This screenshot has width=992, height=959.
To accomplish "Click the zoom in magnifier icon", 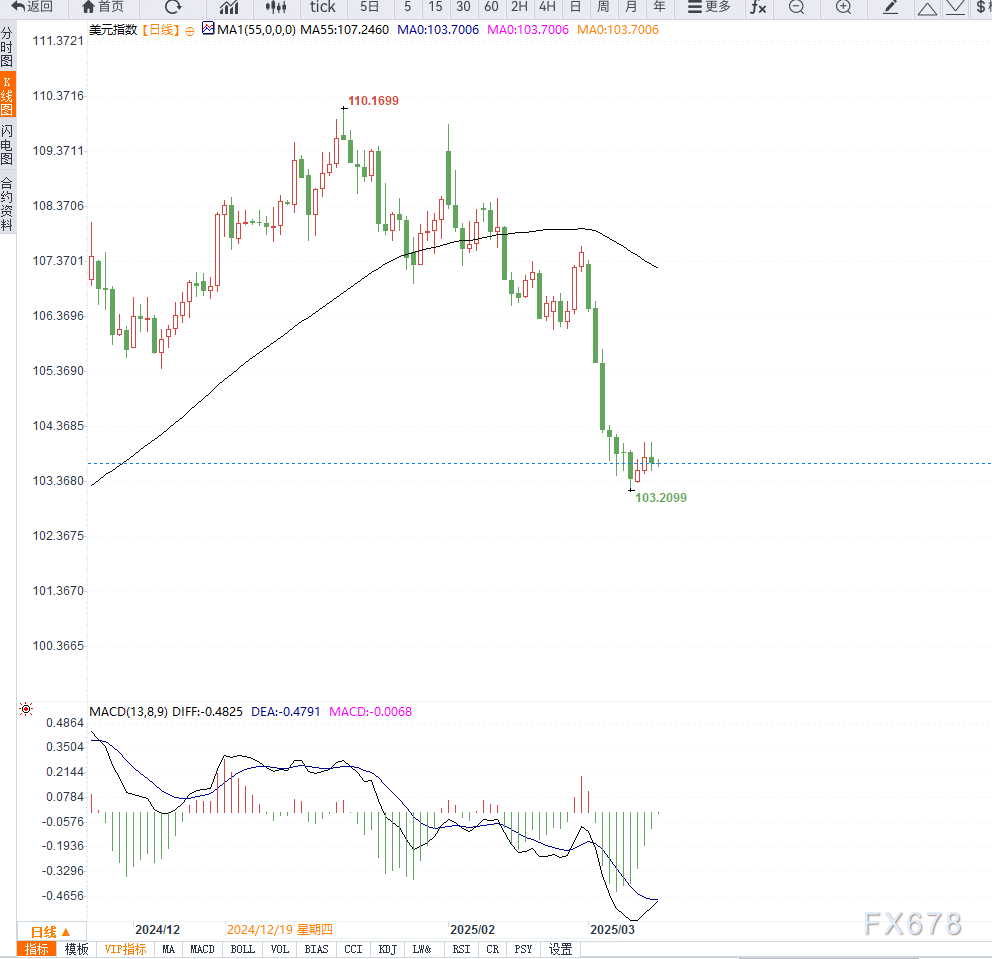I will (843, 7).
